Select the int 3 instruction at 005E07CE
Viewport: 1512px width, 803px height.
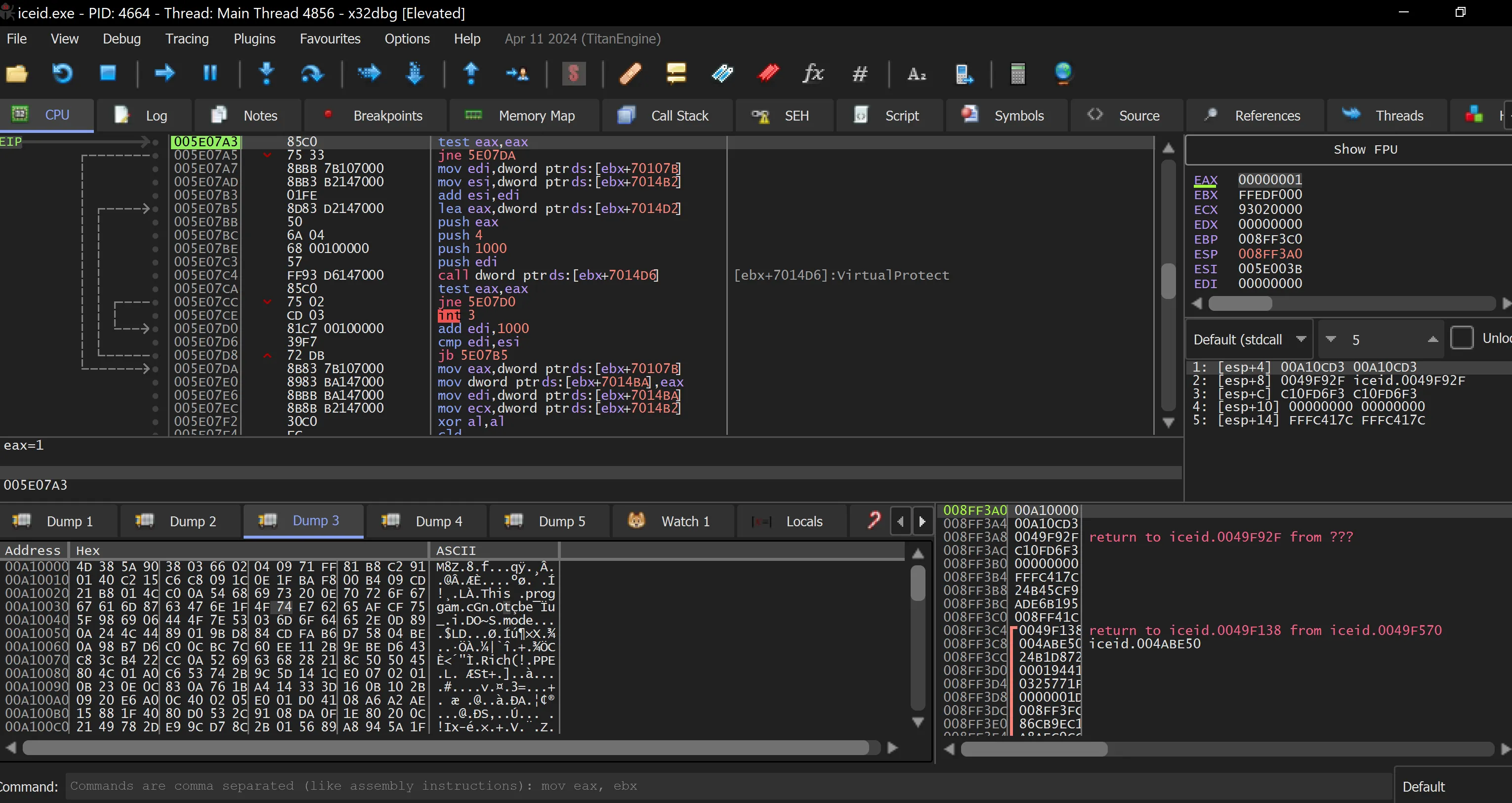(x=456, y=315)
